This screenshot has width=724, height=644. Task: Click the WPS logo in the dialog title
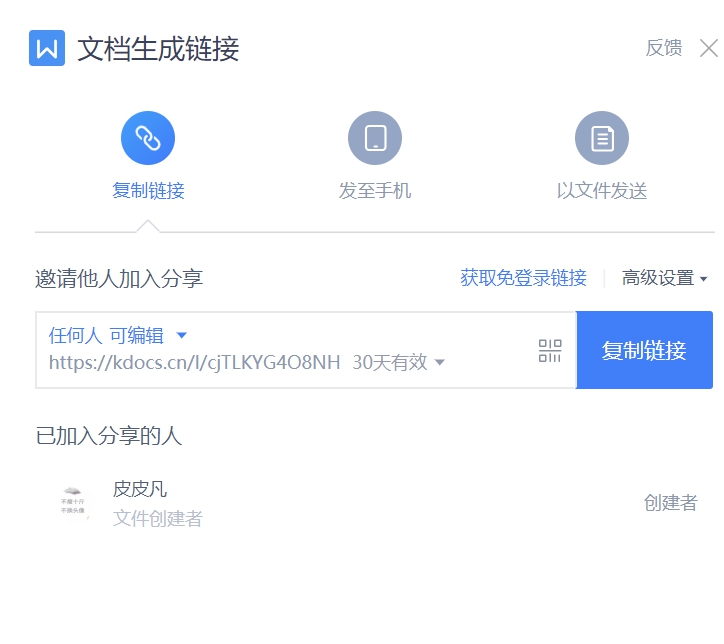pos(47,48)
